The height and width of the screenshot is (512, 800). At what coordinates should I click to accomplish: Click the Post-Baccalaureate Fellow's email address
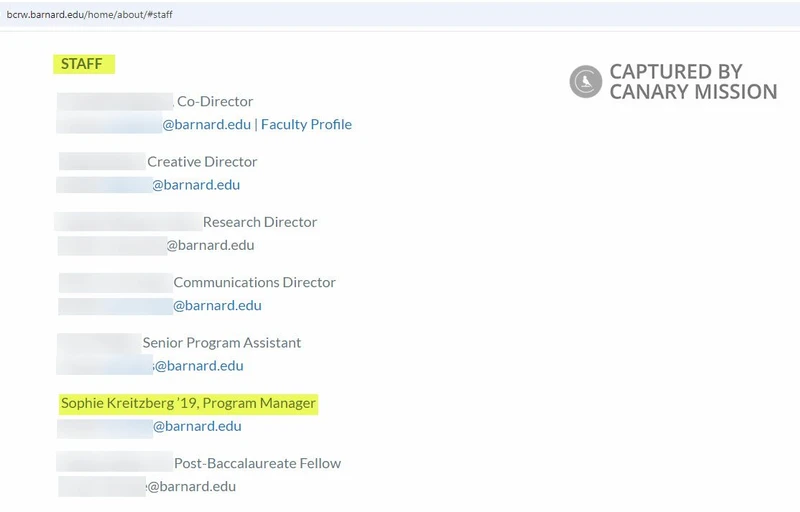[191, 487]
